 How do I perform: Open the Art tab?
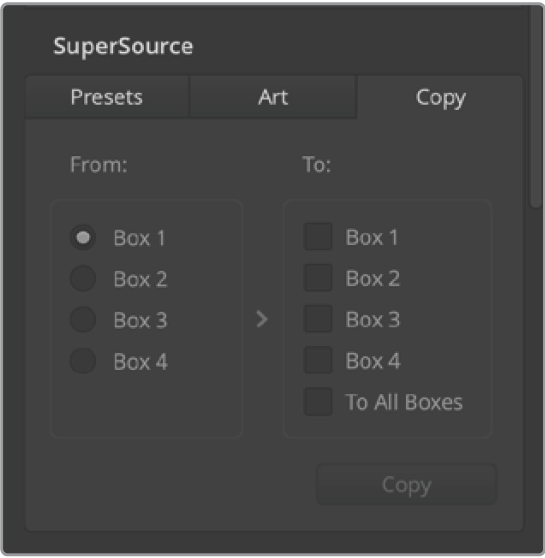tap(273, 97)
